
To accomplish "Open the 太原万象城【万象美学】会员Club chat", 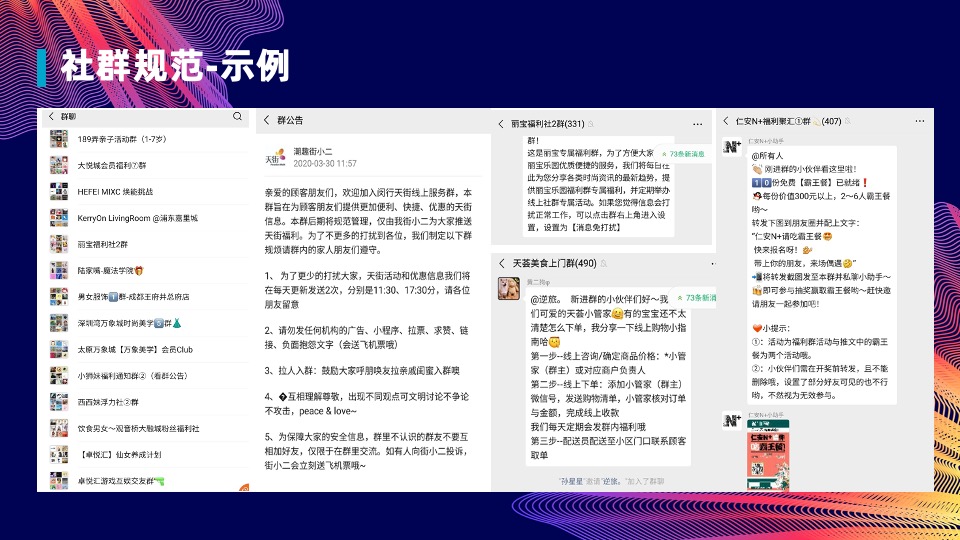I will tap(147, 350).
